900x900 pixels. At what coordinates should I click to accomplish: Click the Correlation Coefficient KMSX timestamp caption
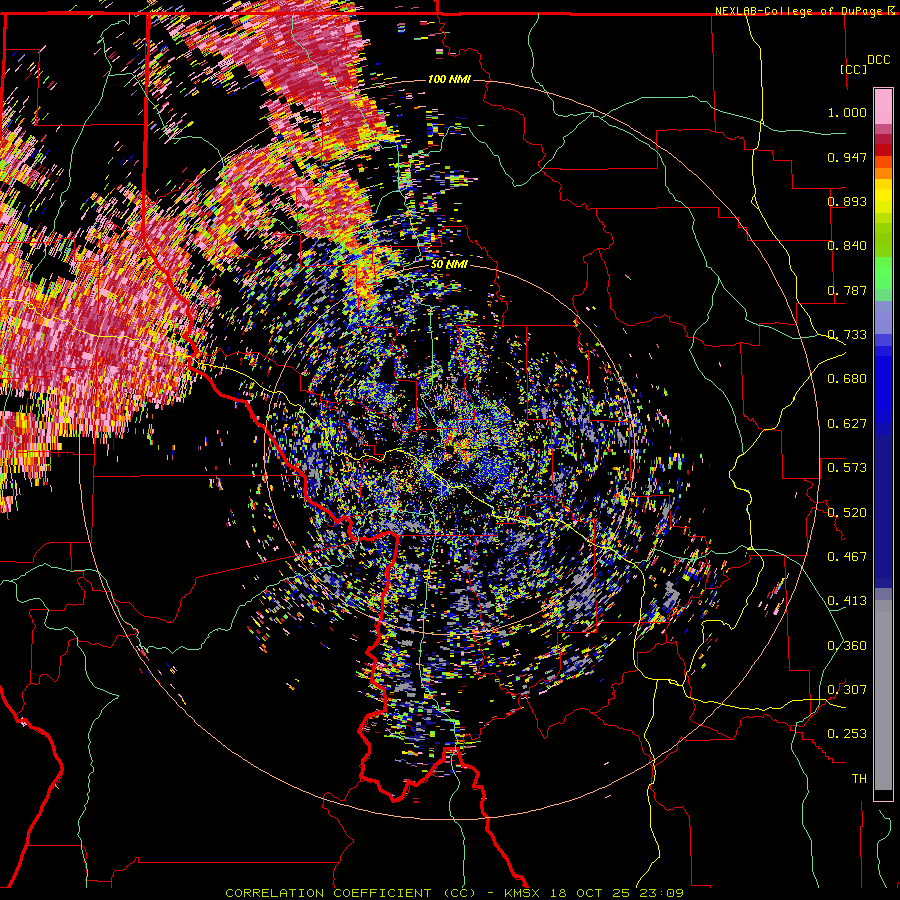pos(454,893)
